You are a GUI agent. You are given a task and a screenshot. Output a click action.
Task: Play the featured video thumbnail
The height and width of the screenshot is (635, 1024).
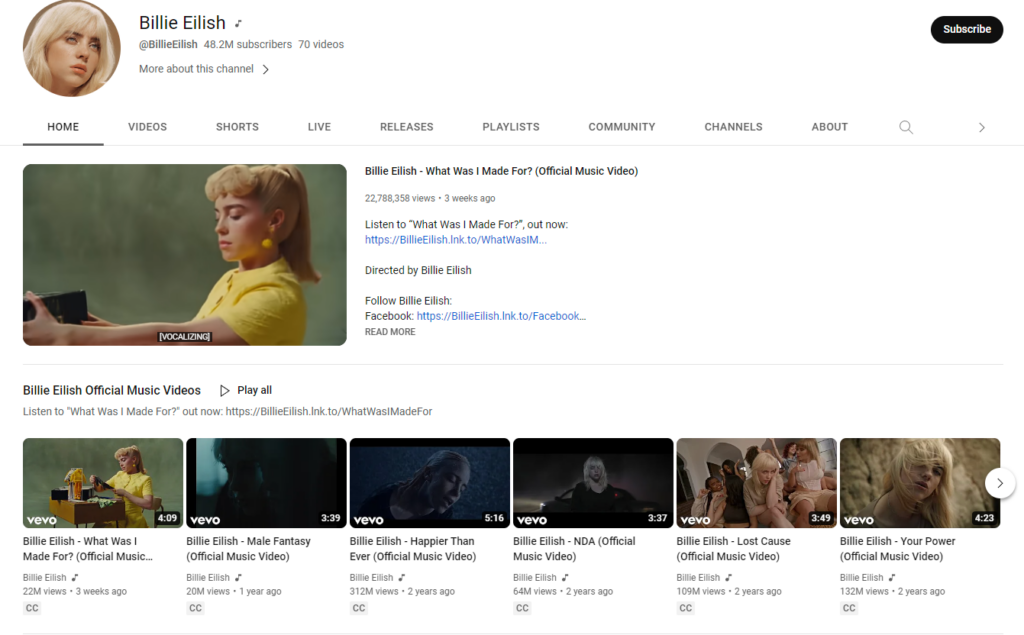(185, 255)
